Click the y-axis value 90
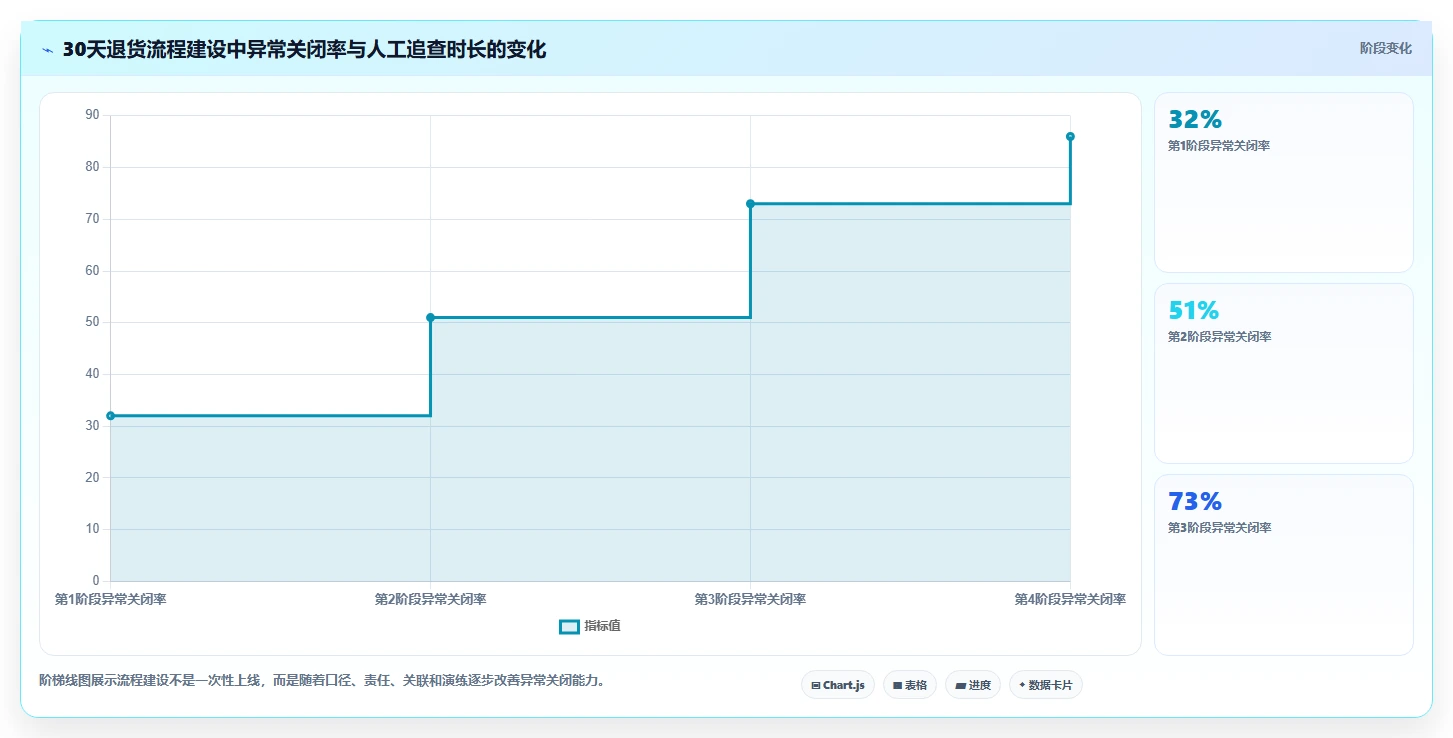The width and height of the screenshot is (1453, 738). click(x=92, y=115)
